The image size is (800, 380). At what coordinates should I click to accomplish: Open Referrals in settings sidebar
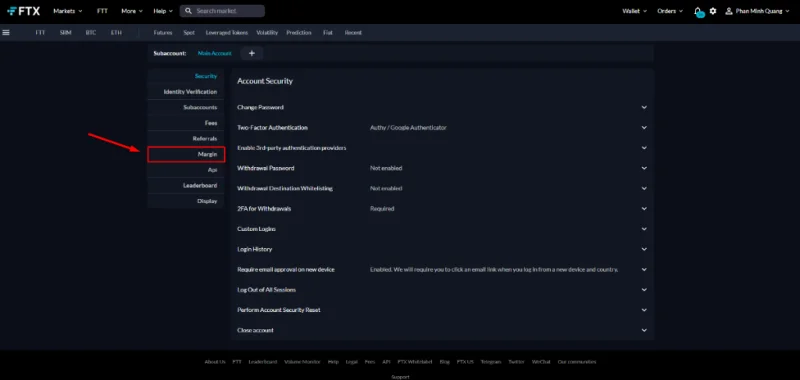click(x=186, y=139)
